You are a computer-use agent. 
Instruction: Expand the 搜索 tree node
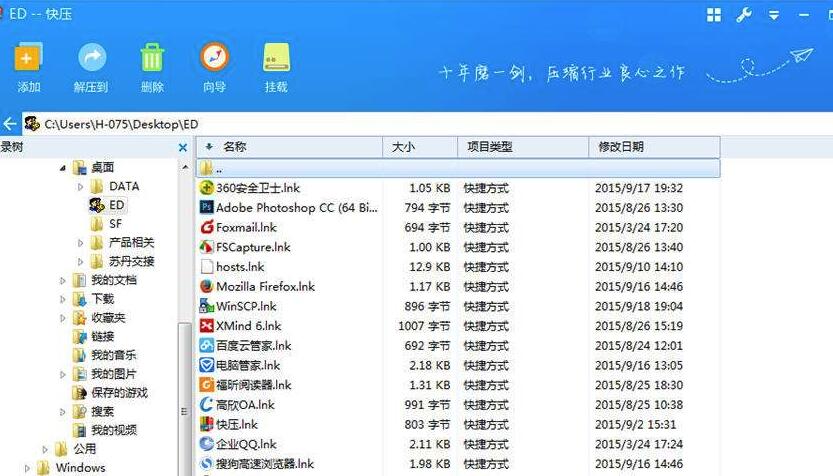63,412
